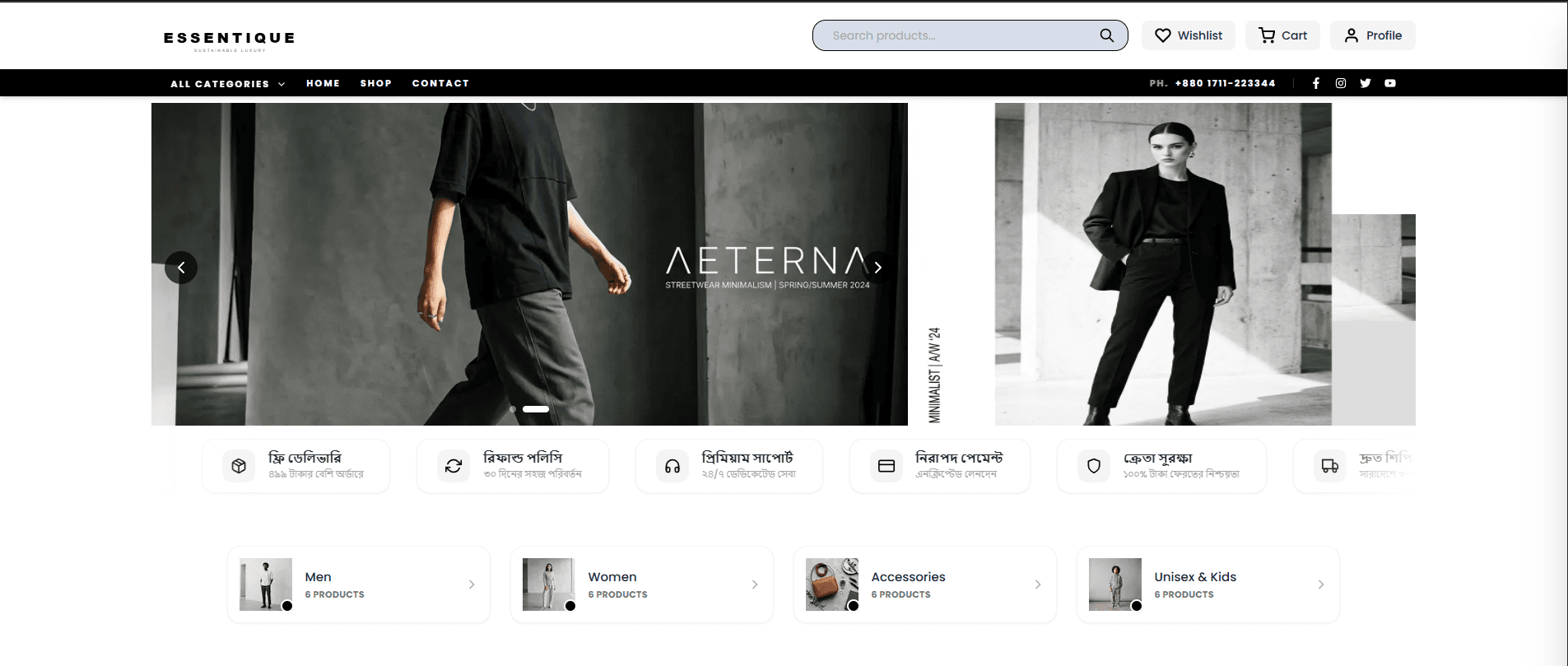The height and width of the screenshot is (666, 1568).
Task: Open the Cart button
Action: (x=1282, y=35)
